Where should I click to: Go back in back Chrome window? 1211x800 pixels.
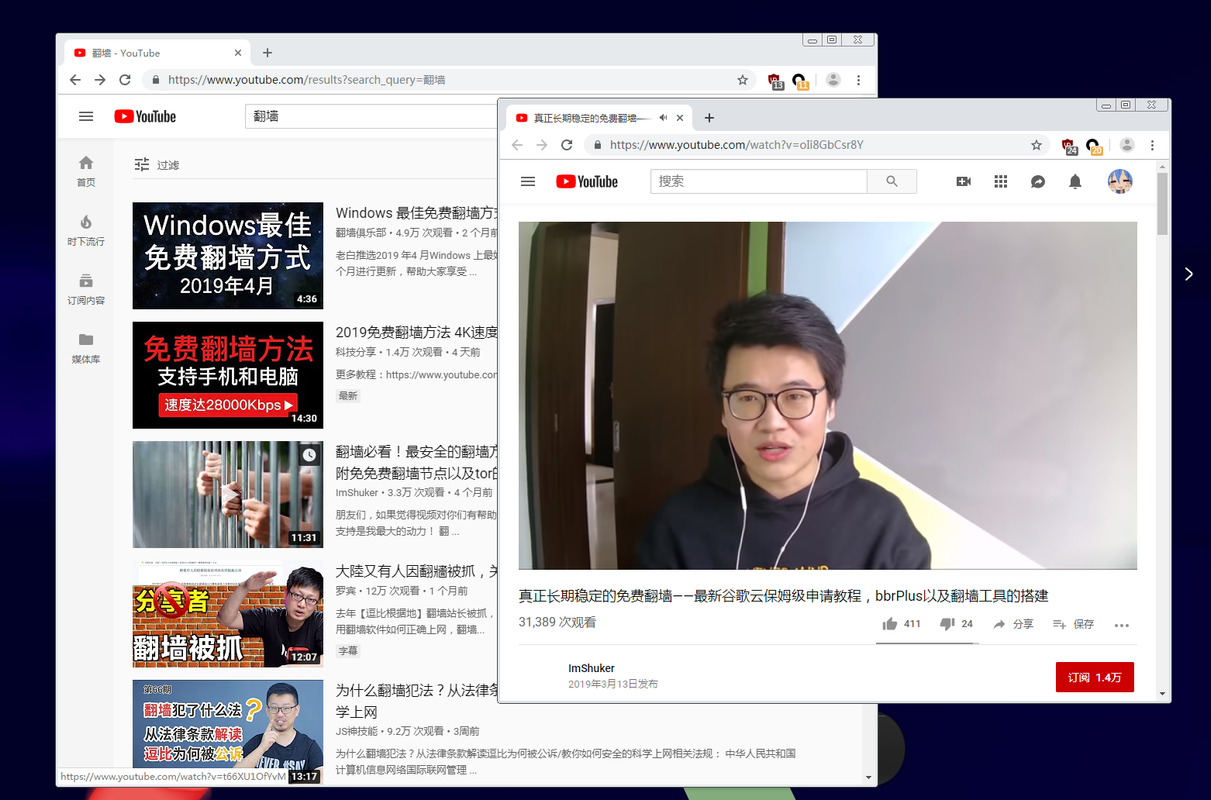pyautogui.click(x=75, y=80)
